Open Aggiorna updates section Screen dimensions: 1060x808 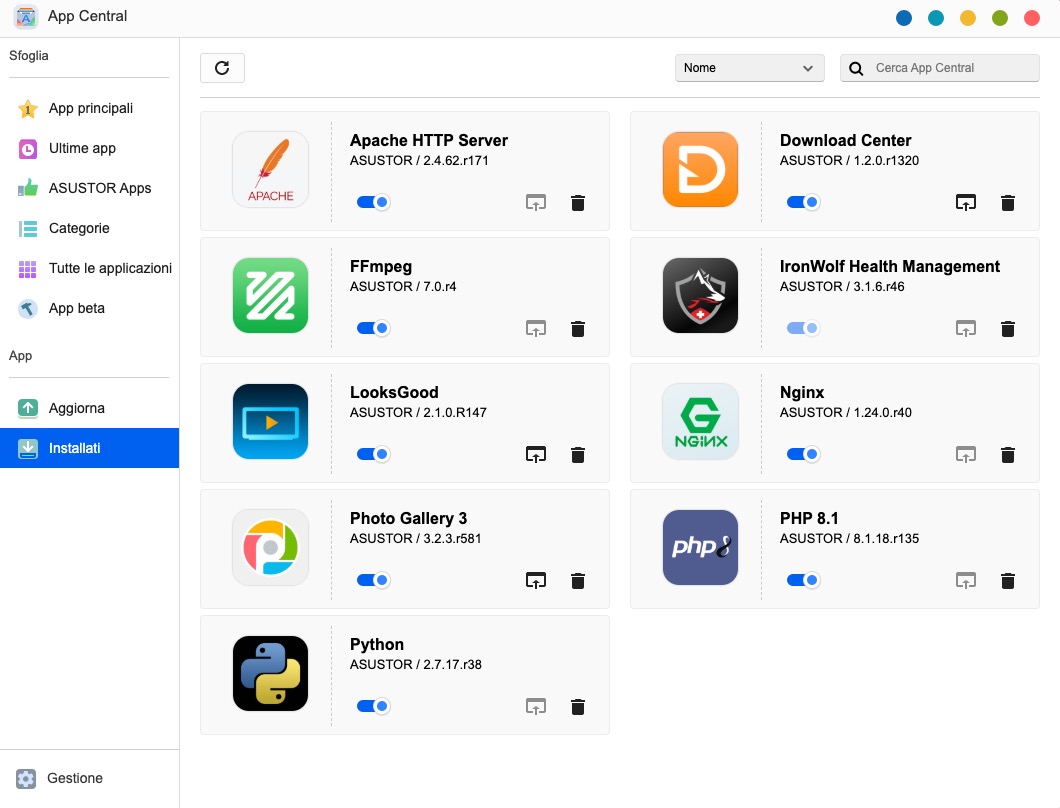tap(89, 408)
